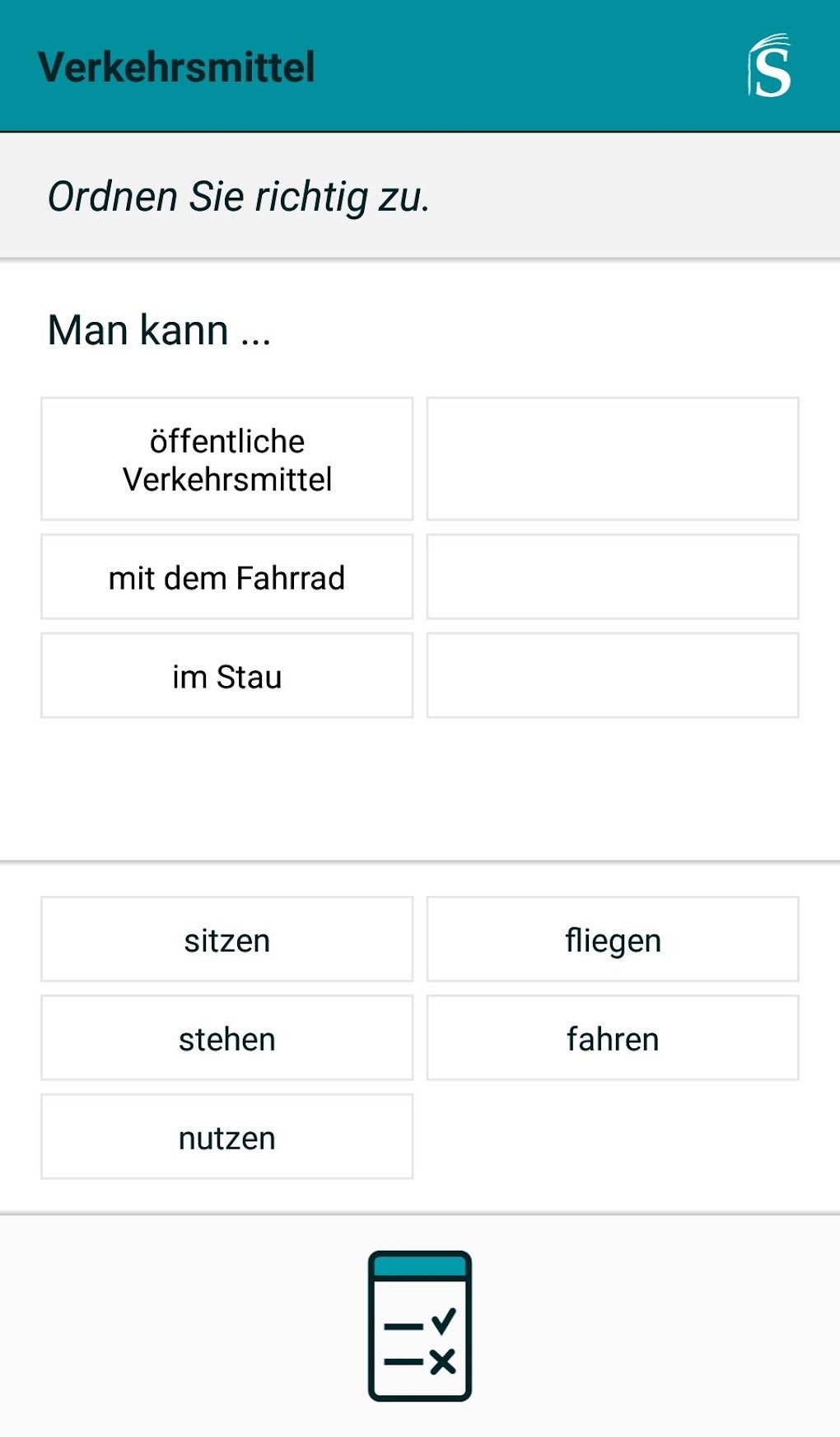Select empty answer slot beside 'im Stau'
Screen dimensions: 840x1437
pos(612,676)
